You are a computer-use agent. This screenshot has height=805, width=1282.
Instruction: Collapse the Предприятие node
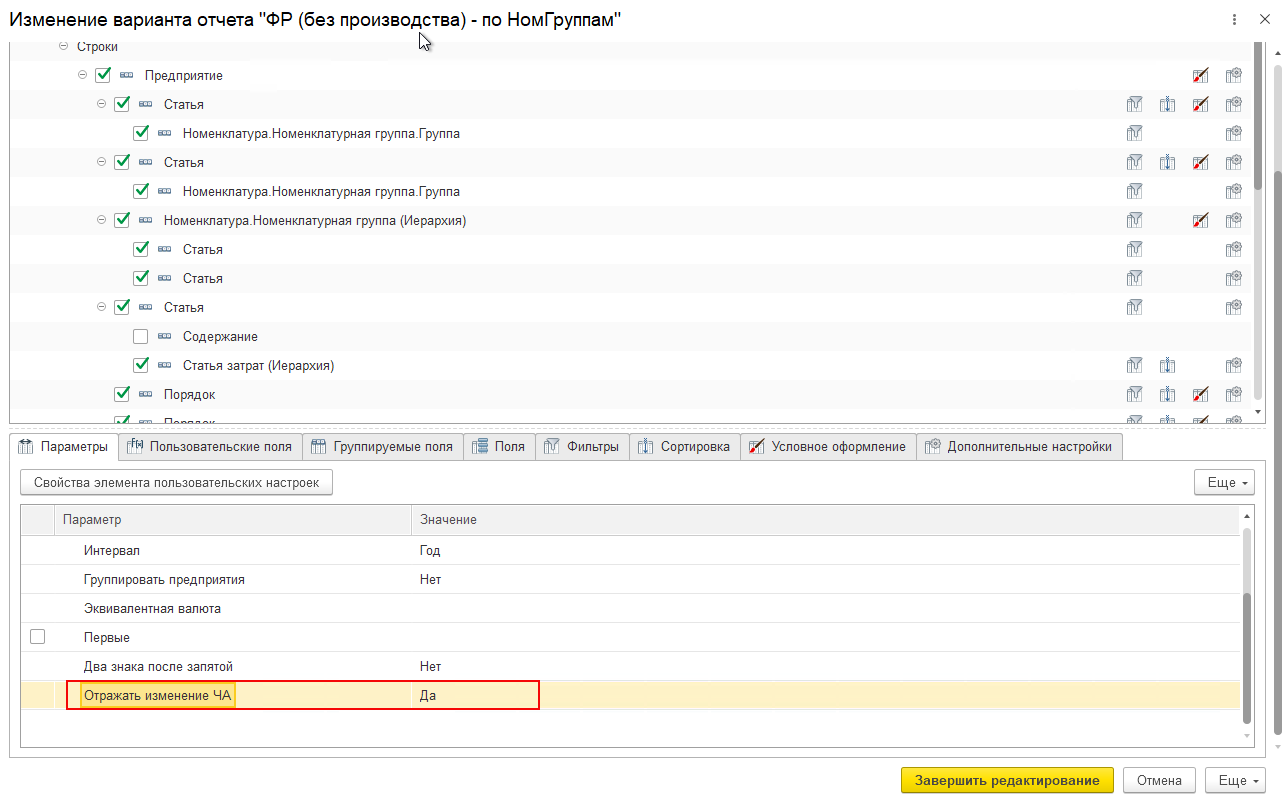click(x=83, y=75)
